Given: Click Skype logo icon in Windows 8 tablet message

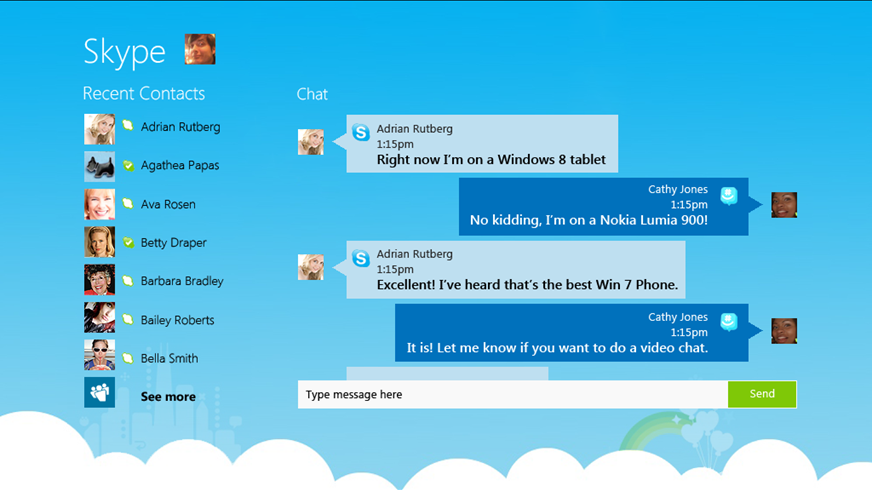Looking at the screenshot, I should point(361,132).
